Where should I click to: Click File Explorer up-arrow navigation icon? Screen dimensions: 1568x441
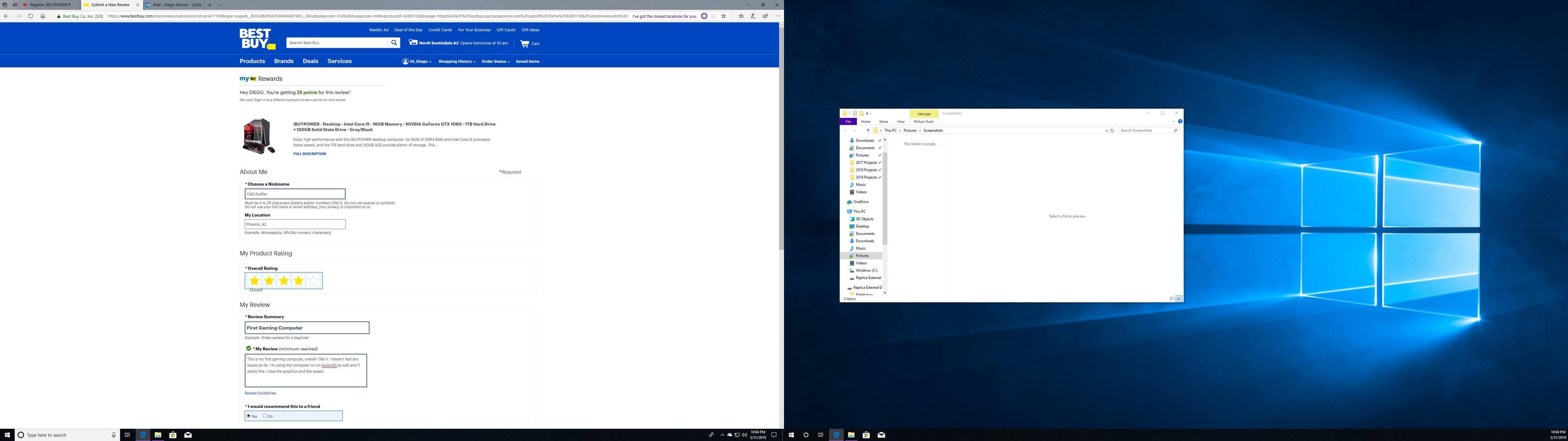click(868, 130)
